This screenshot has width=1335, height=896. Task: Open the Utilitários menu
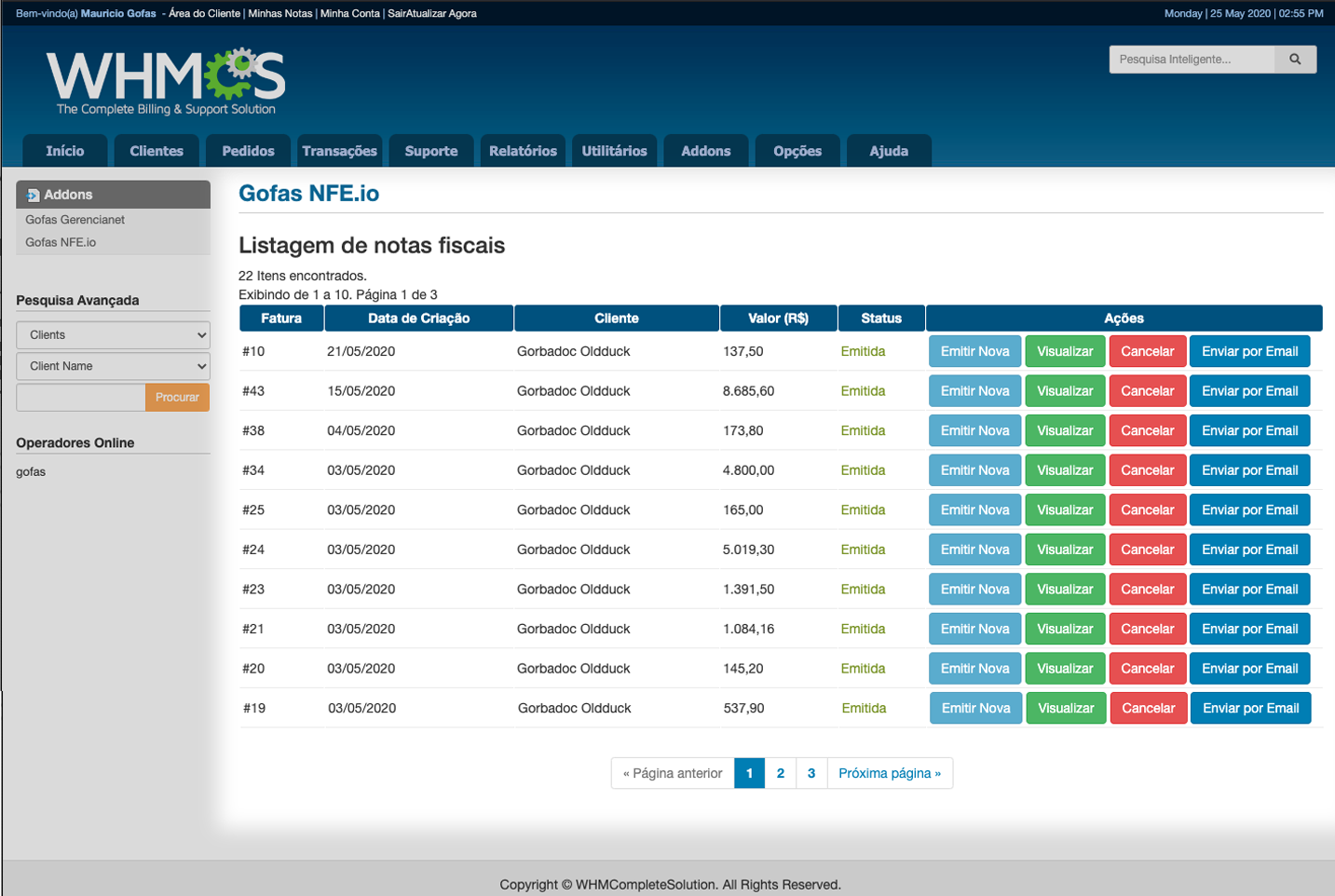614,151
